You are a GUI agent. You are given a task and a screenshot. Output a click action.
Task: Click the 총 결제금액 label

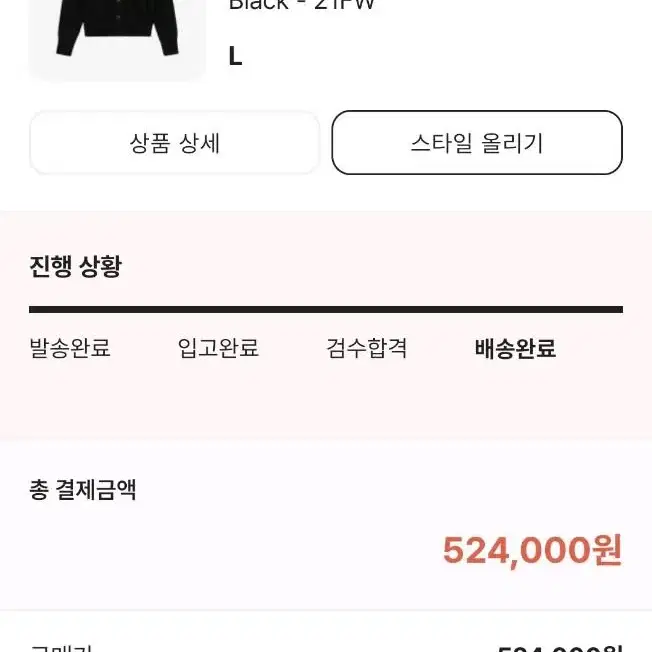click(x=83, y=489)
